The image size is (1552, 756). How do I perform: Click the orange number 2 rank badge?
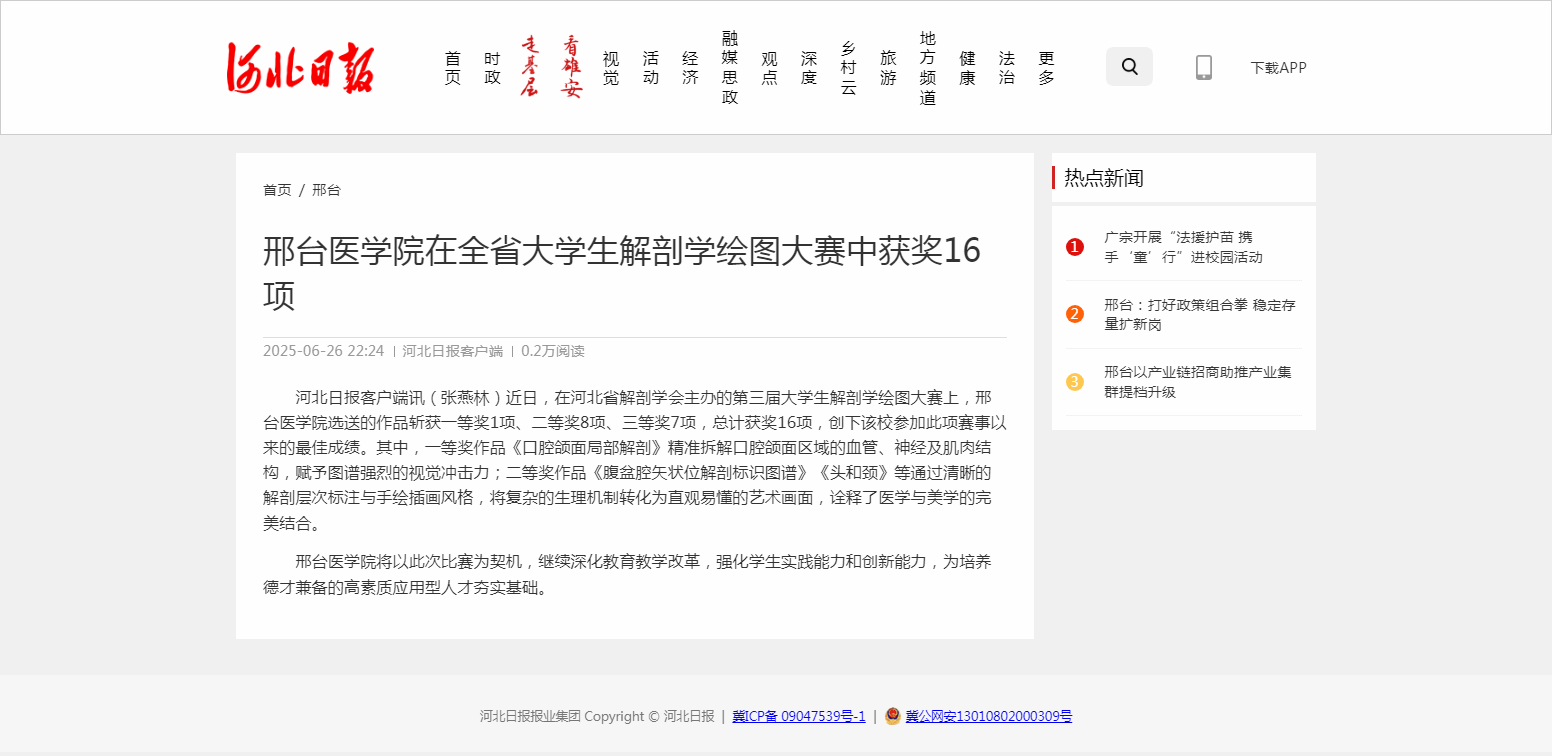pos(1075,314)
